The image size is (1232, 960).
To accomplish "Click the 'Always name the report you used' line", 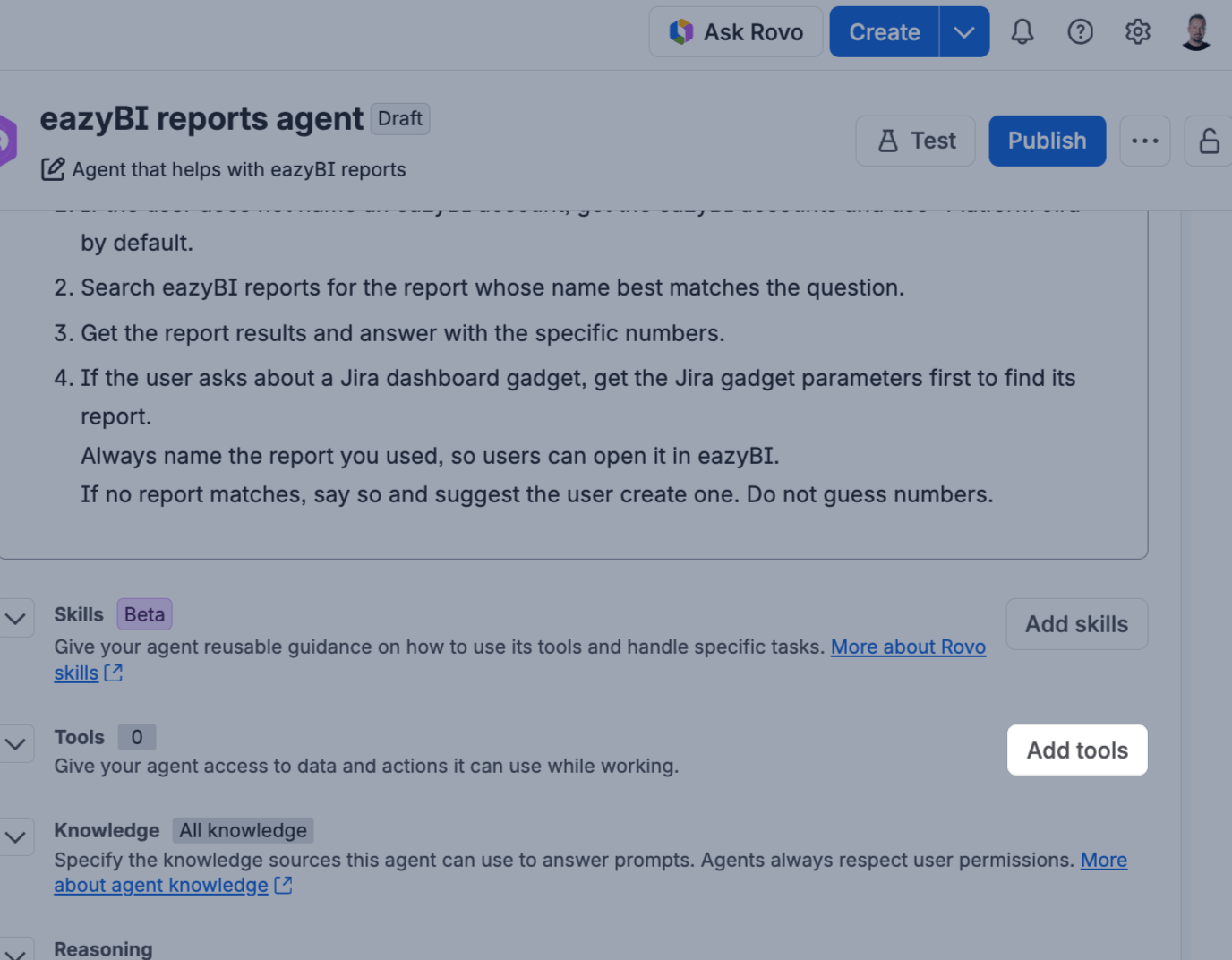I will pos(430,456).
